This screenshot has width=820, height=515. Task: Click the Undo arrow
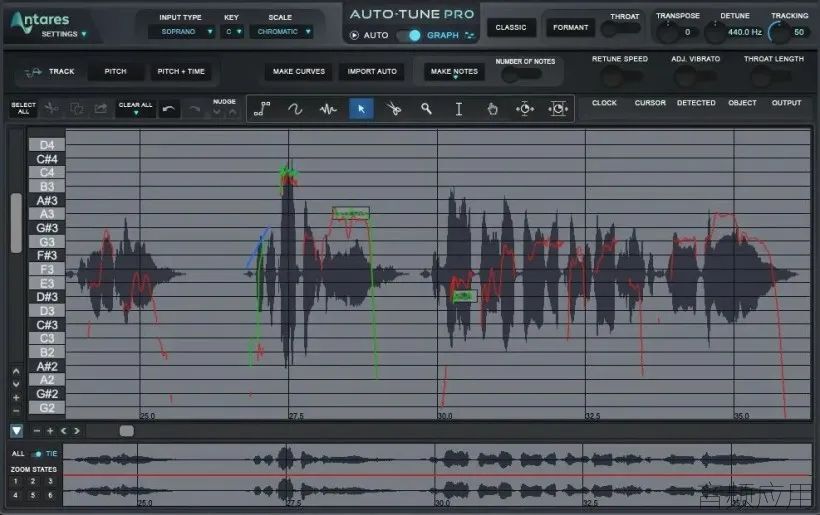(x=168, y=109)
